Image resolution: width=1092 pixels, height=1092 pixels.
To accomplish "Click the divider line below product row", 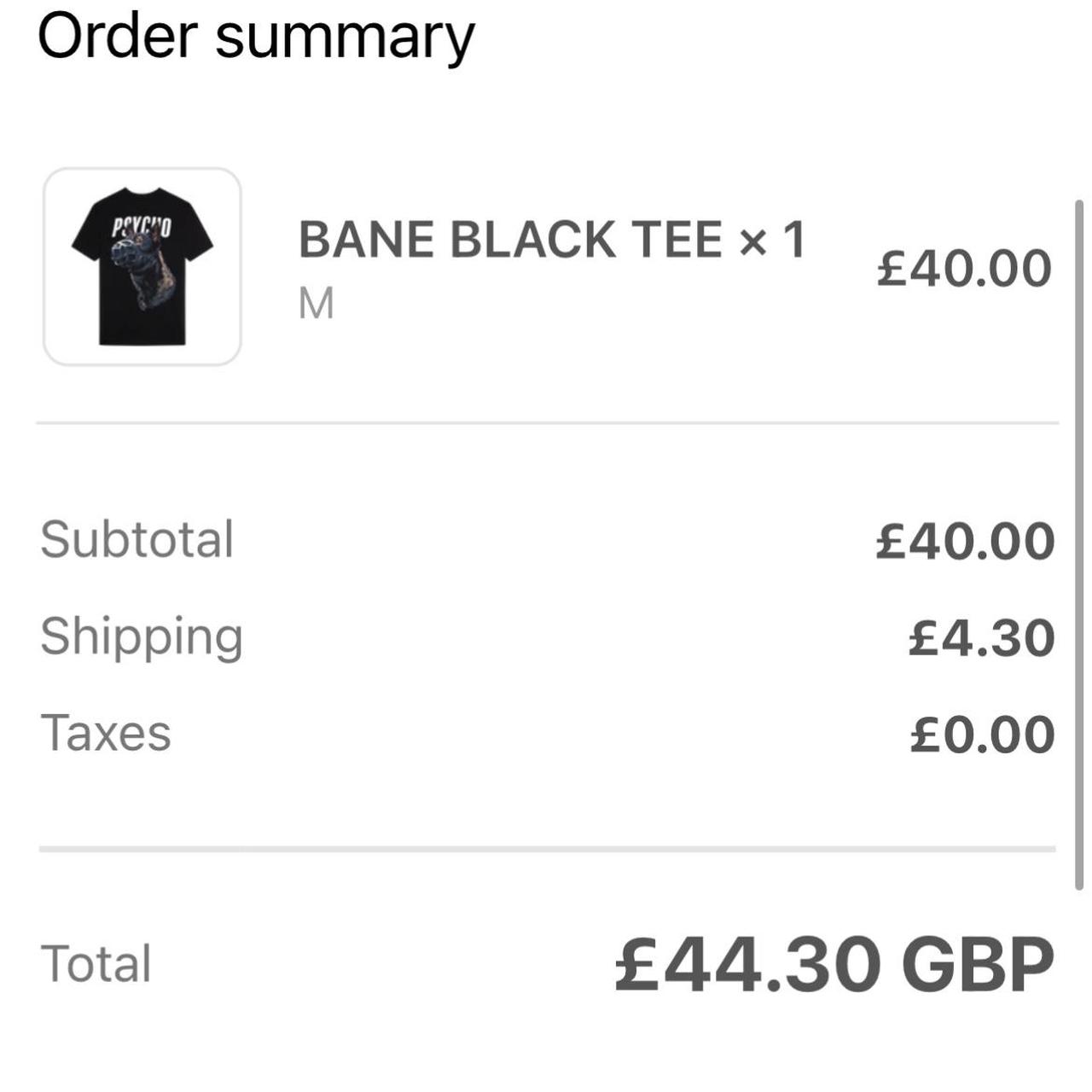I will coord(546,420).
